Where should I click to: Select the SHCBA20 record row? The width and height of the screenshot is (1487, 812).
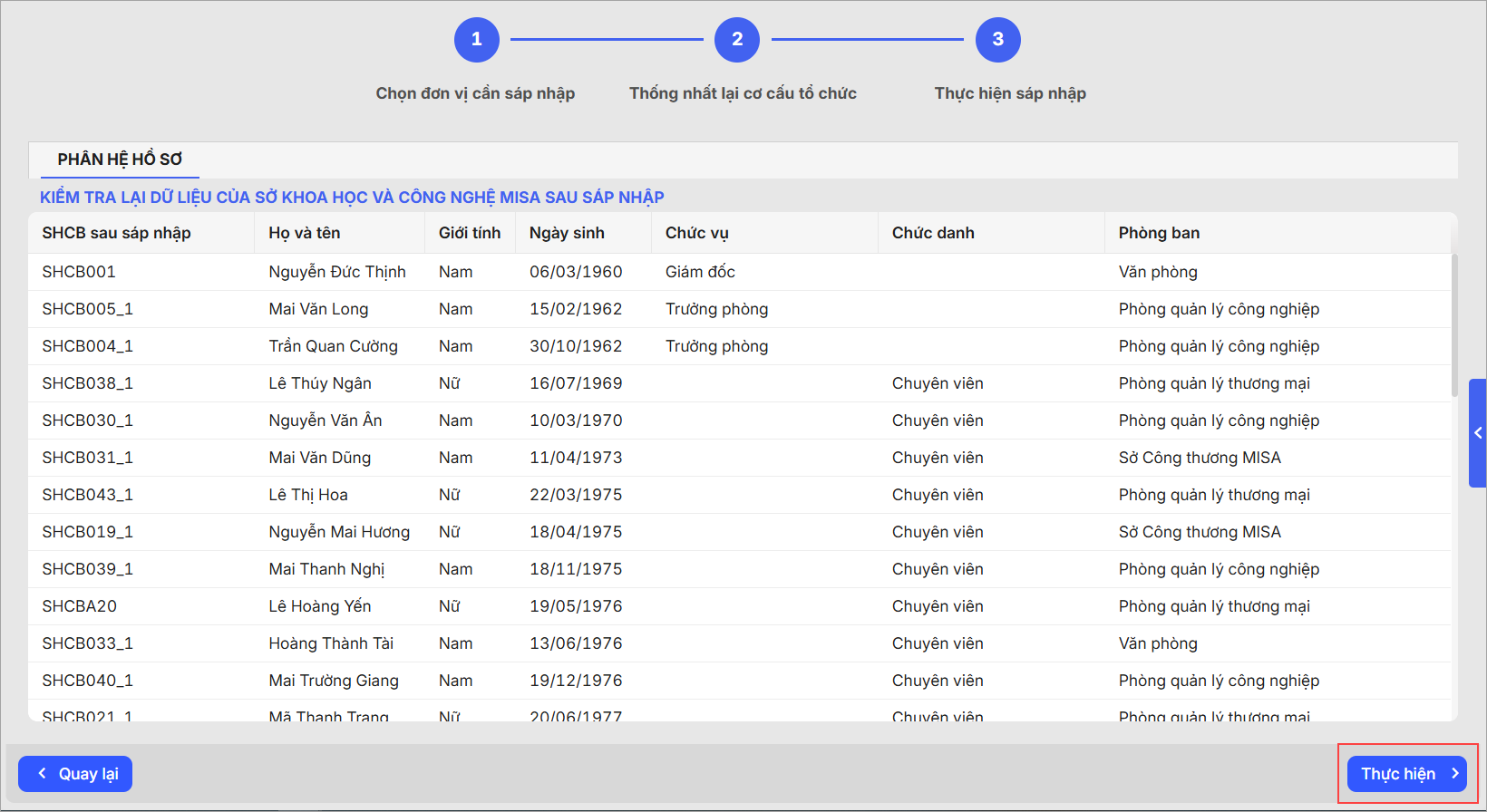tap(80, 606)
